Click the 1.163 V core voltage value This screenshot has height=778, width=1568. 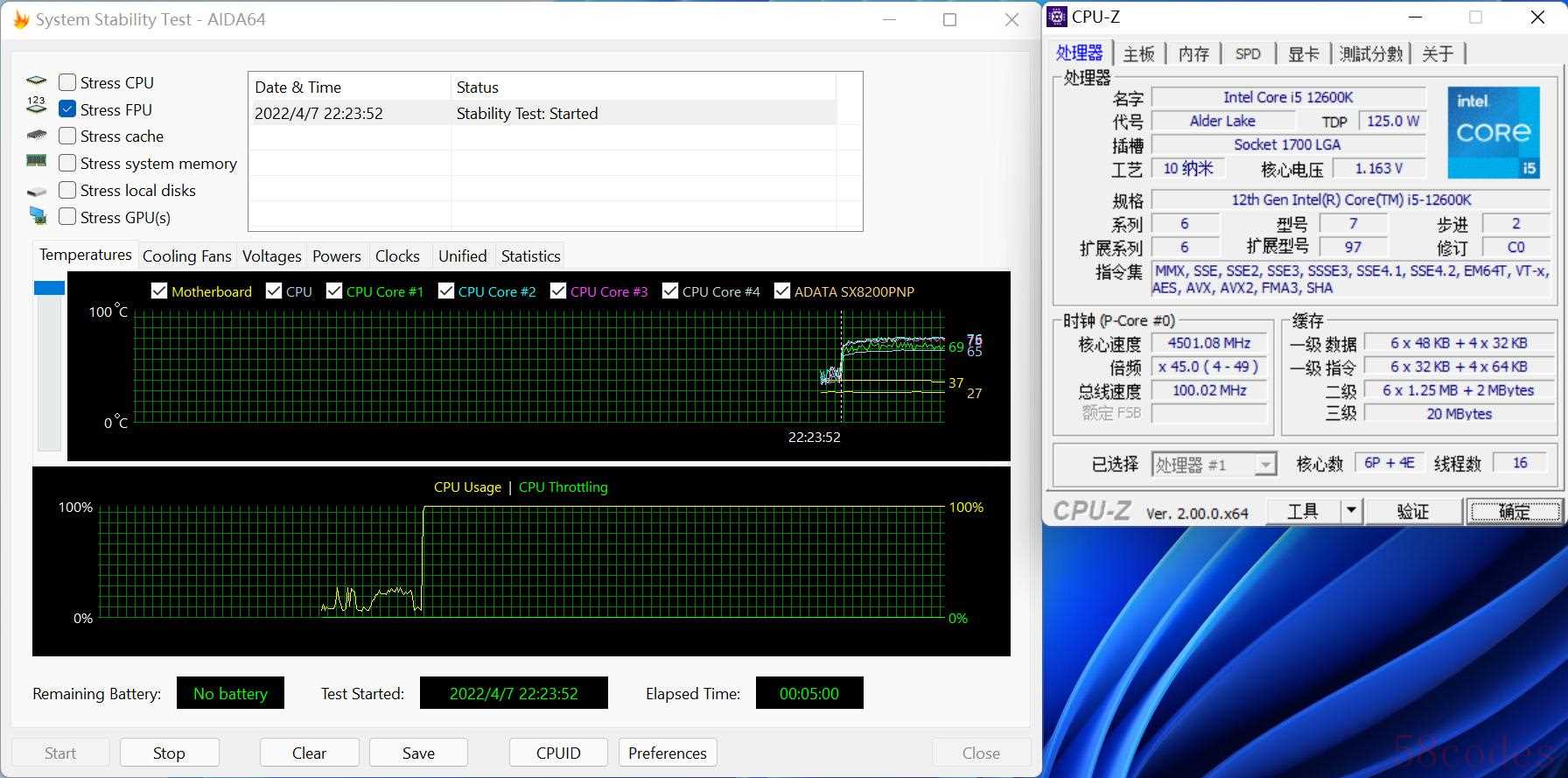[1379, 168]
